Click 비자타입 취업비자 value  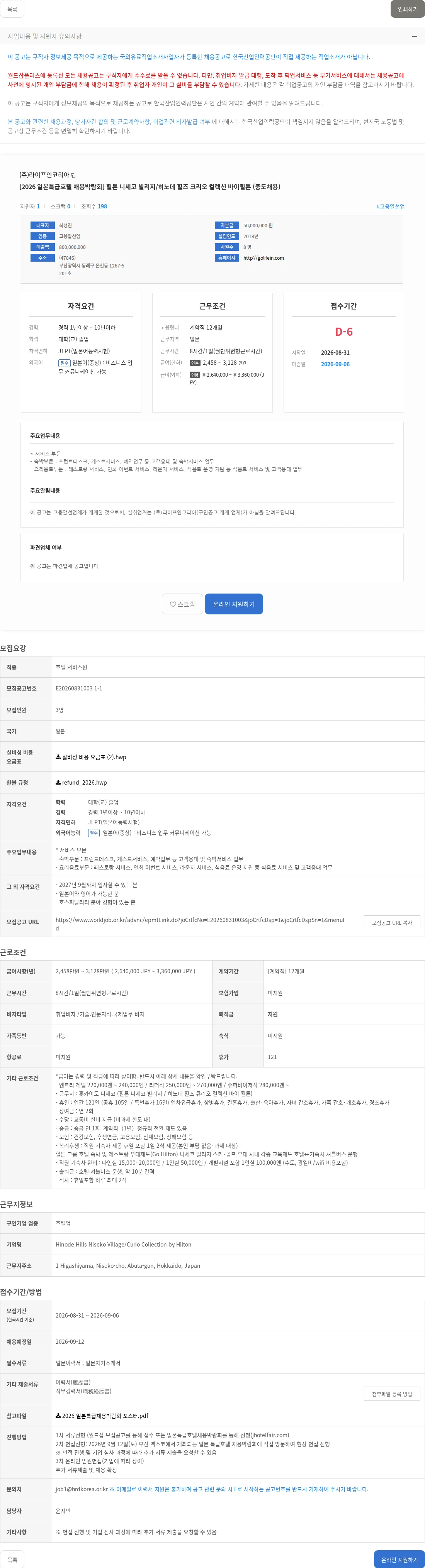(x=100, y=1014)
